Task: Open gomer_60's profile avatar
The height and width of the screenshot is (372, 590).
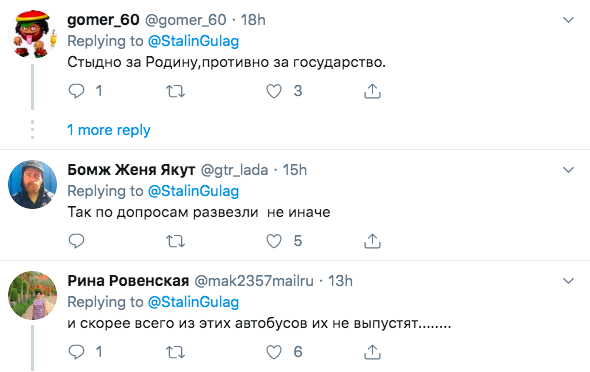Action: coord(33,34)
